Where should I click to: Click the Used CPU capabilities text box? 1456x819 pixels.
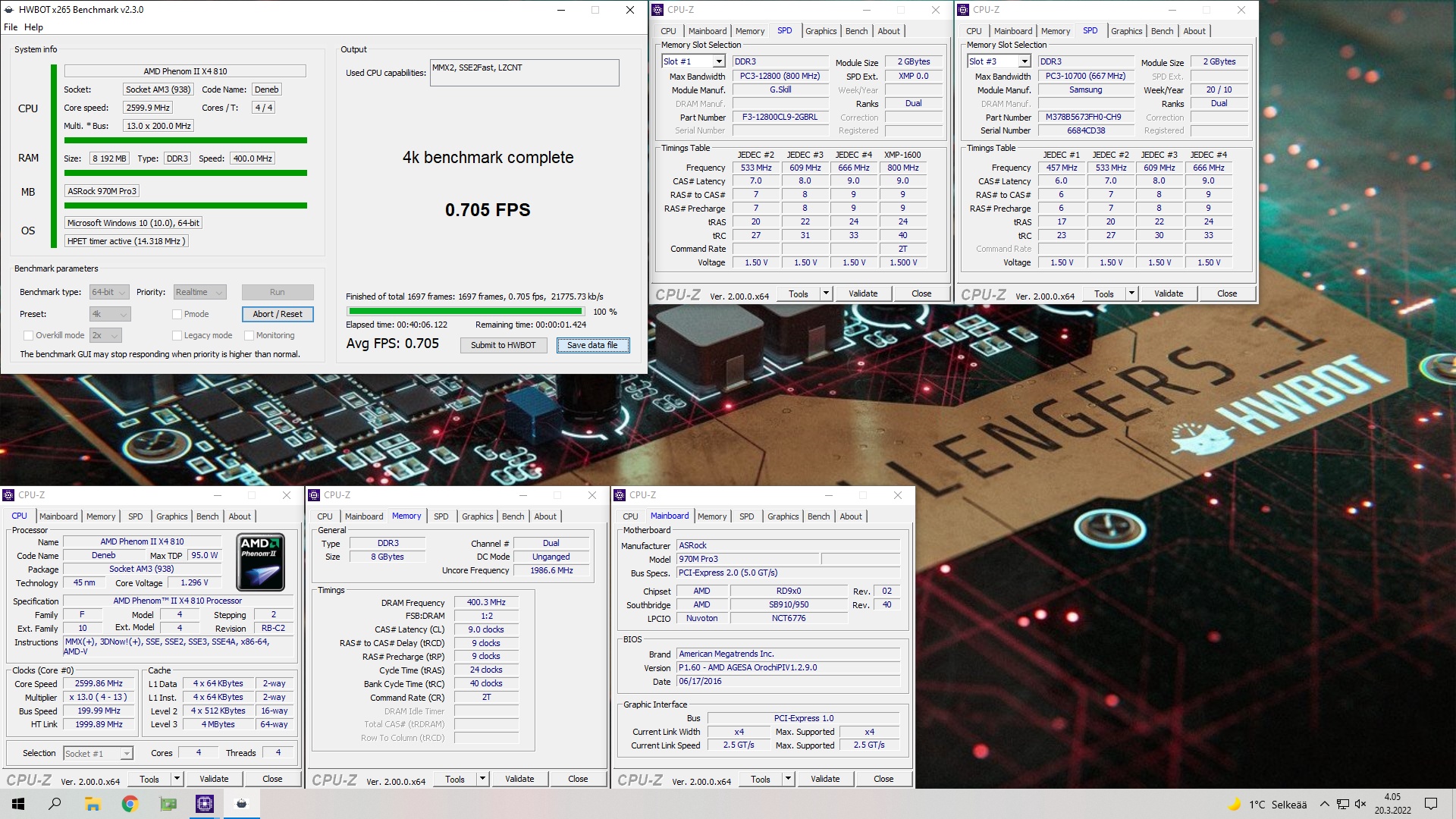(x=524, y=73)
